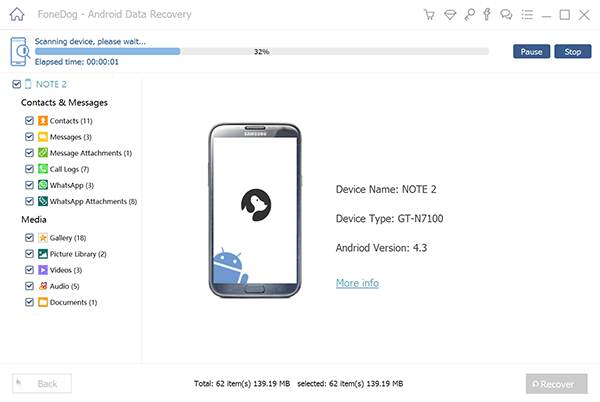600x402 pixels.
Task: Click the Elapsed time text
Action: (x=77, y=62)
